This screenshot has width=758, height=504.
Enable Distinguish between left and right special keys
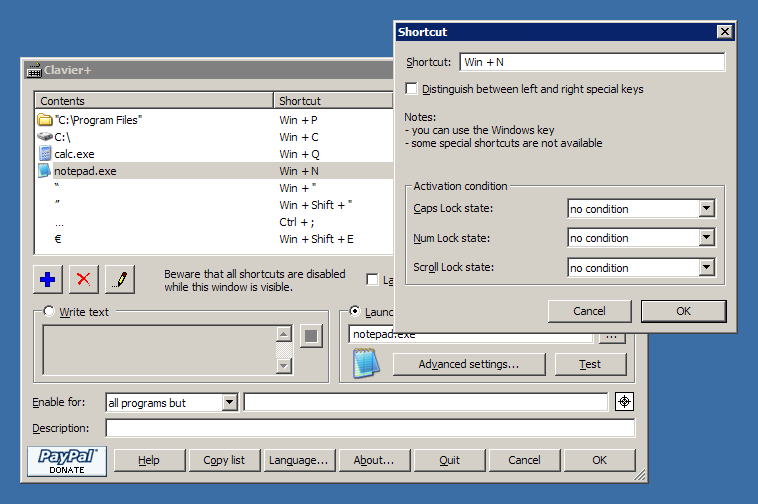pyautogui.click(x=412, y=89)
